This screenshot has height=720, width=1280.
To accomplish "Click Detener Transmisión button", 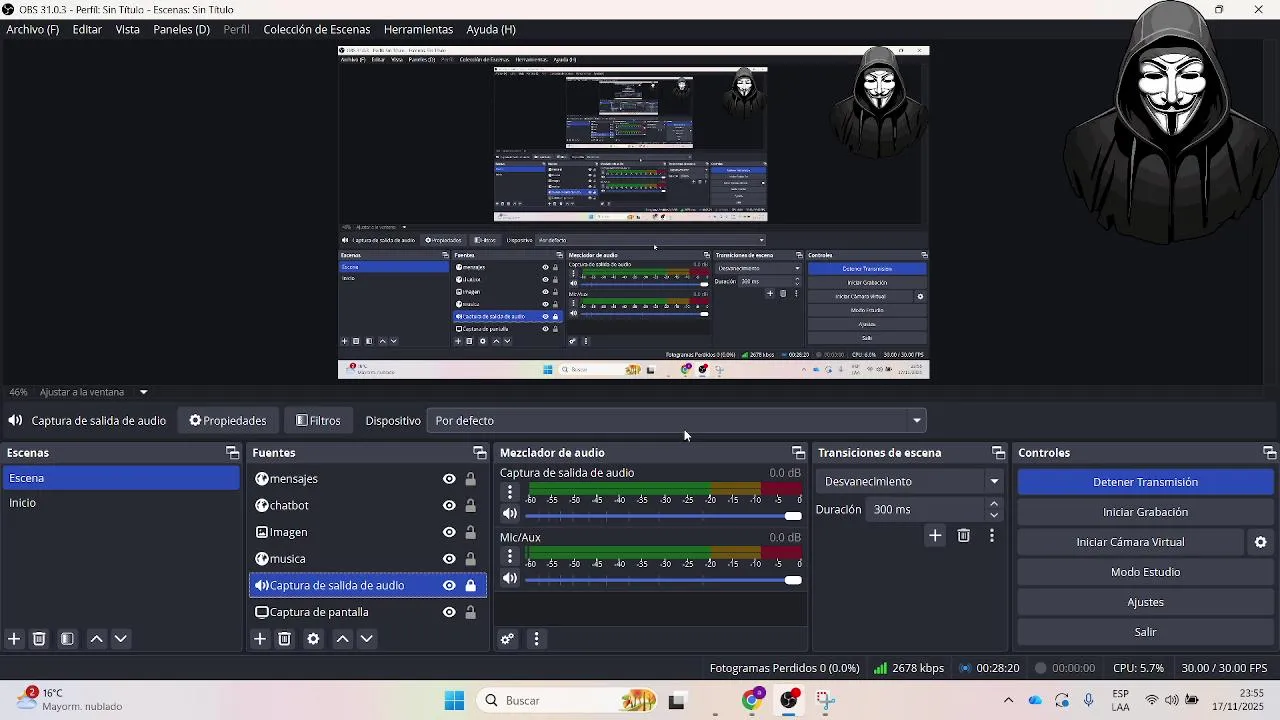I will pyautogui.click(x=1145, y=482).
